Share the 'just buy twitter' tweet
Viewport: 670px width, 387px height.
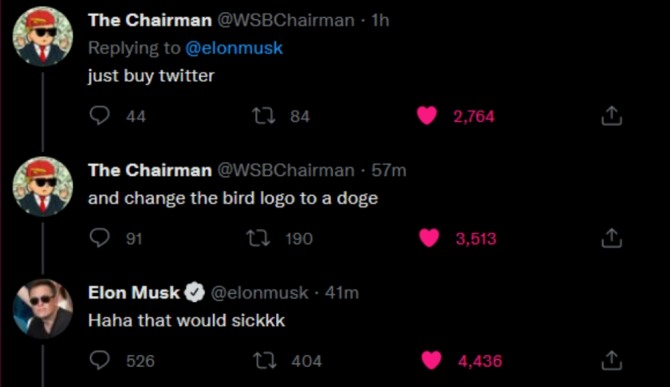[x=611, y=116]
